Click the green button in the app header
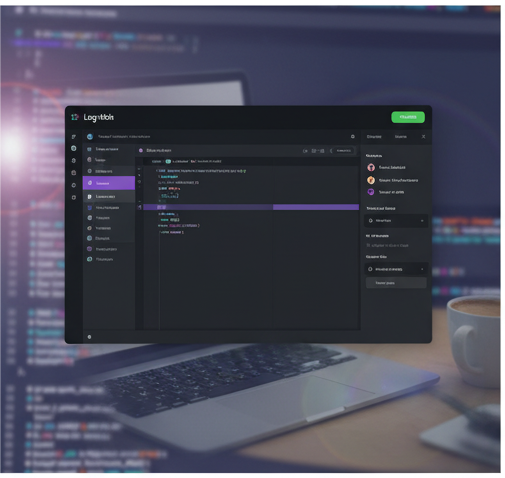The image size is (505, 478). 407,117
